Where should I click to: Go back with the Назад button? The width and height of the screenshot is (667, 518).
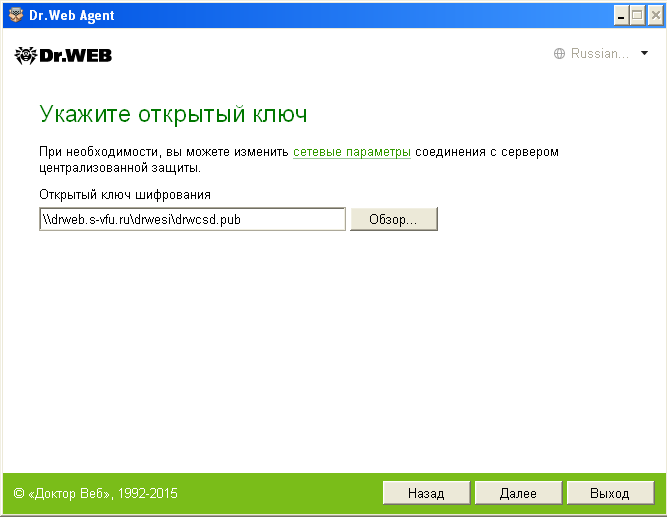click(426, 493)
